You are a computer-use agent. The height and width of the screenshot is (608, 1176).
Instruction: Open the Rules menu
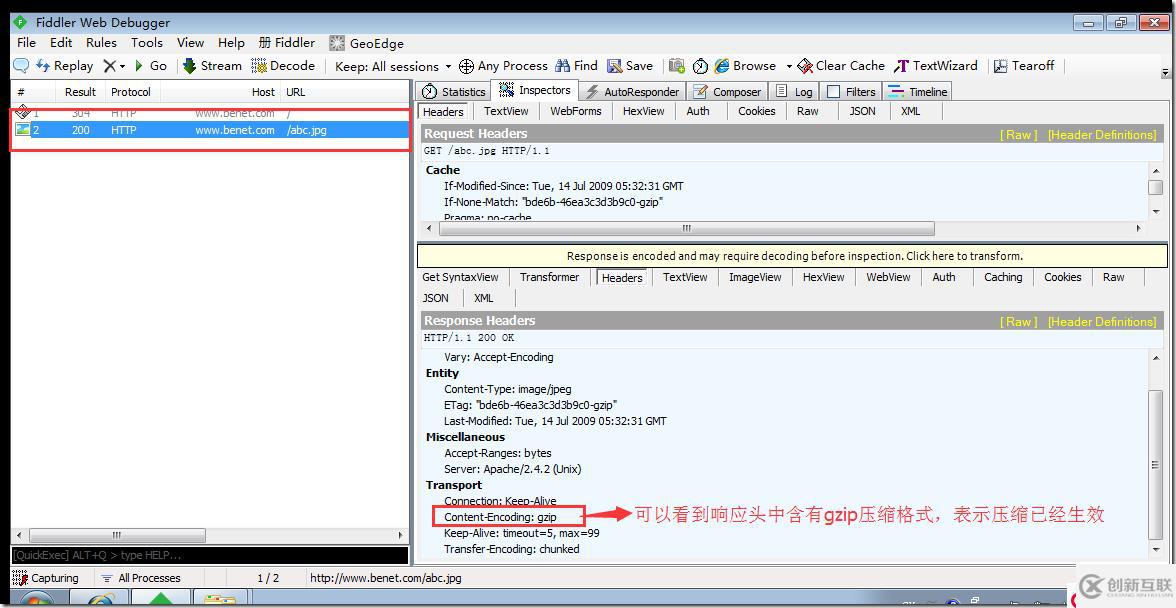click(101, 43)
